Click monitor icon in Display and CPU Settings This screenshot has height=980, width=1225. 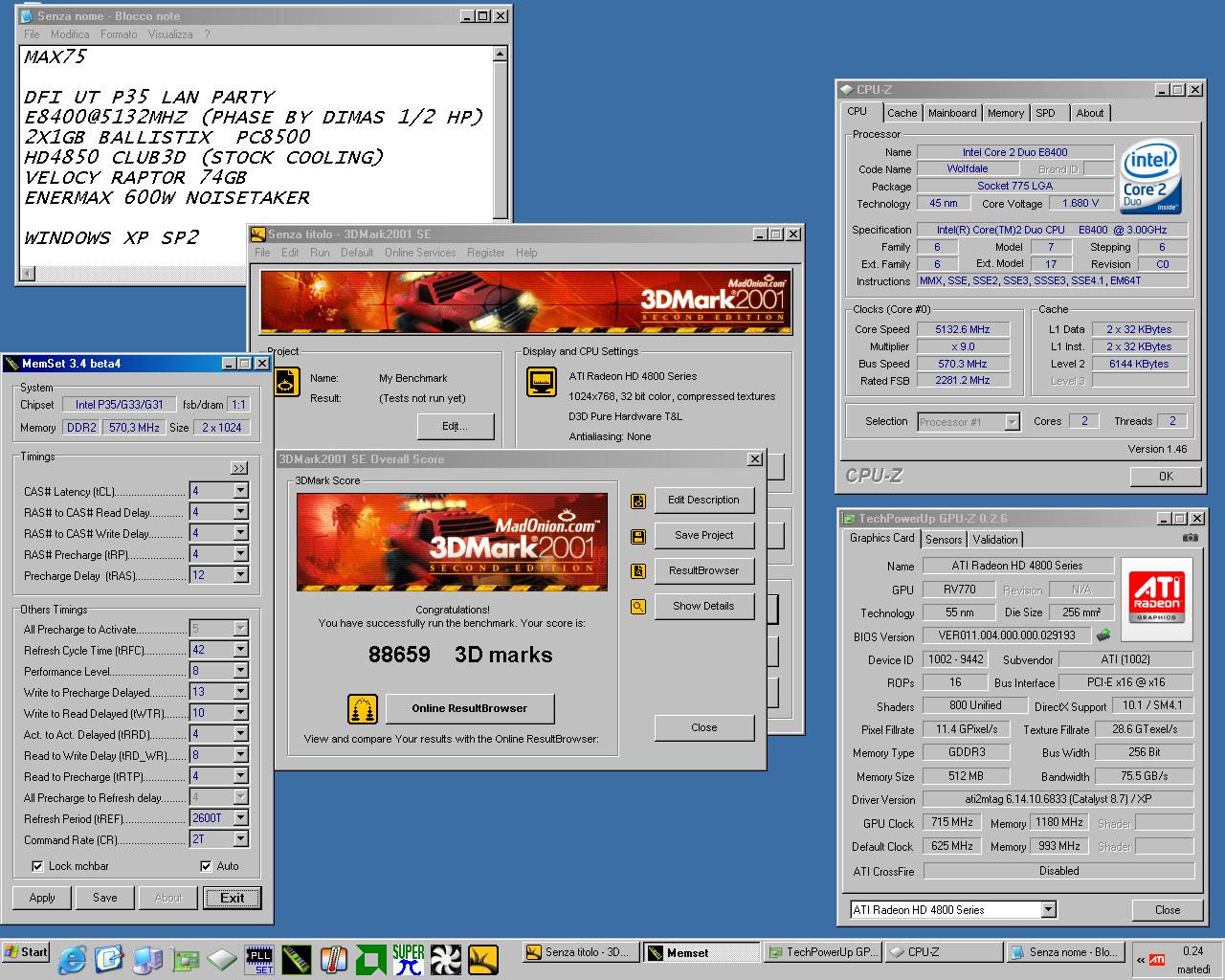click(541, 382)
